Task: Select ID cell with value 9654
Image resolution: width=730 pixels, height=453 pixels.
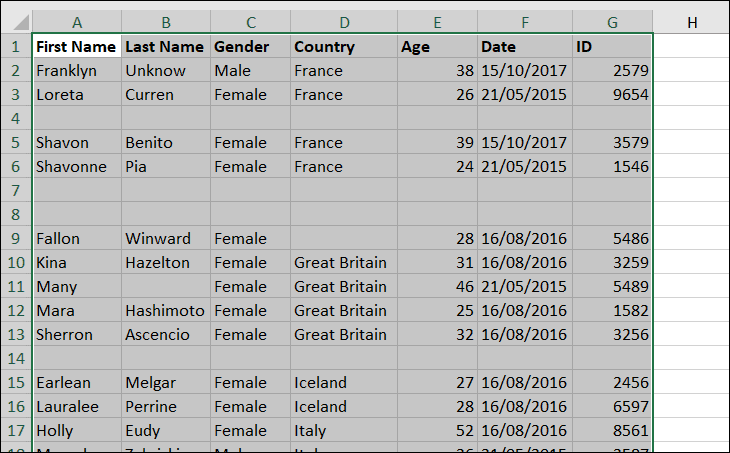Action: (x=612, y=95)
